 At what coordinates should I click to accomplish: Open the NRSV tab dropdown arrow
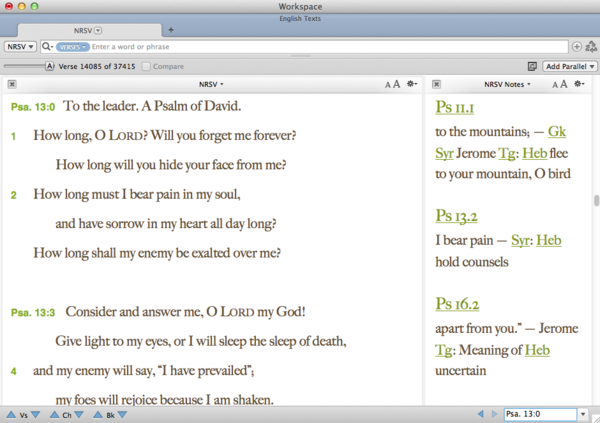point(98,30)
